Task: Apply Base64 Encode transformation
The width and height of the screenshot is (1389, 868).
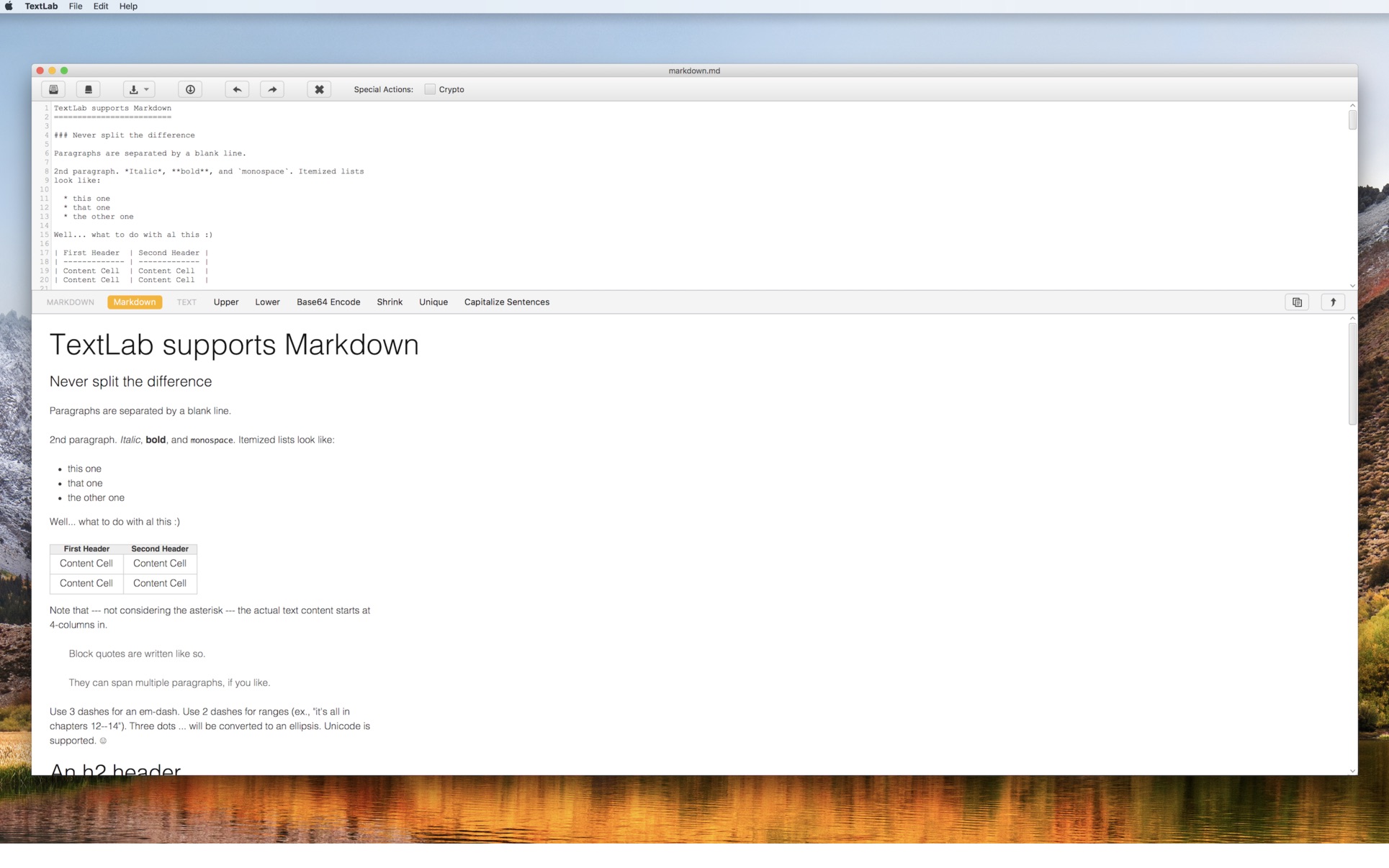Action: (x=328, y=302)
